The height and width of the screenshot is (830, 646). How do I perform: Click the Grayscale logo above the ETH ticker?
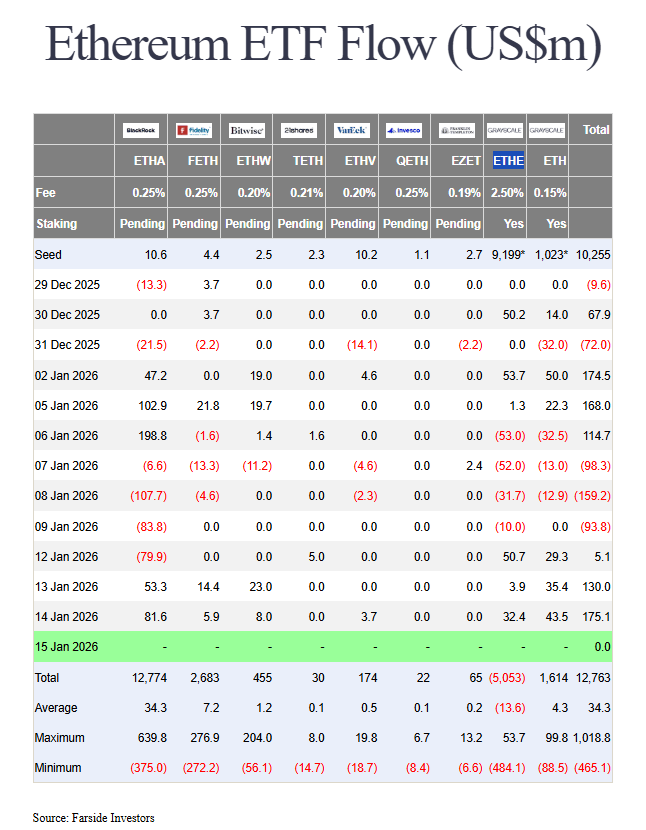[x=546, y=130]
